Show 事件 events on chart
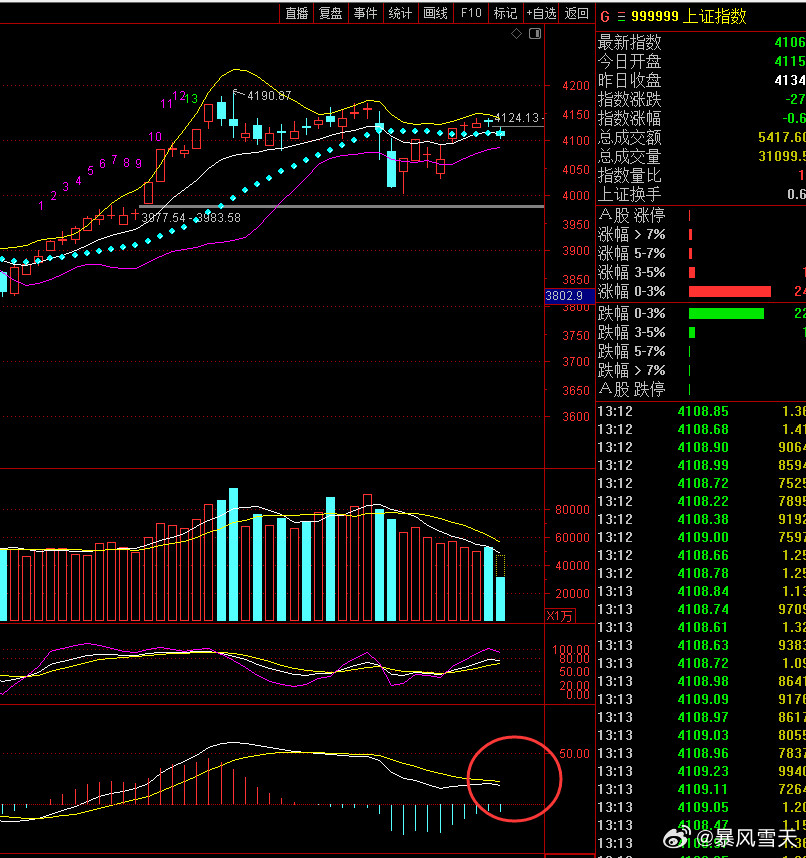806x858 pixels. pyautogui.click(x=365, y=13)
